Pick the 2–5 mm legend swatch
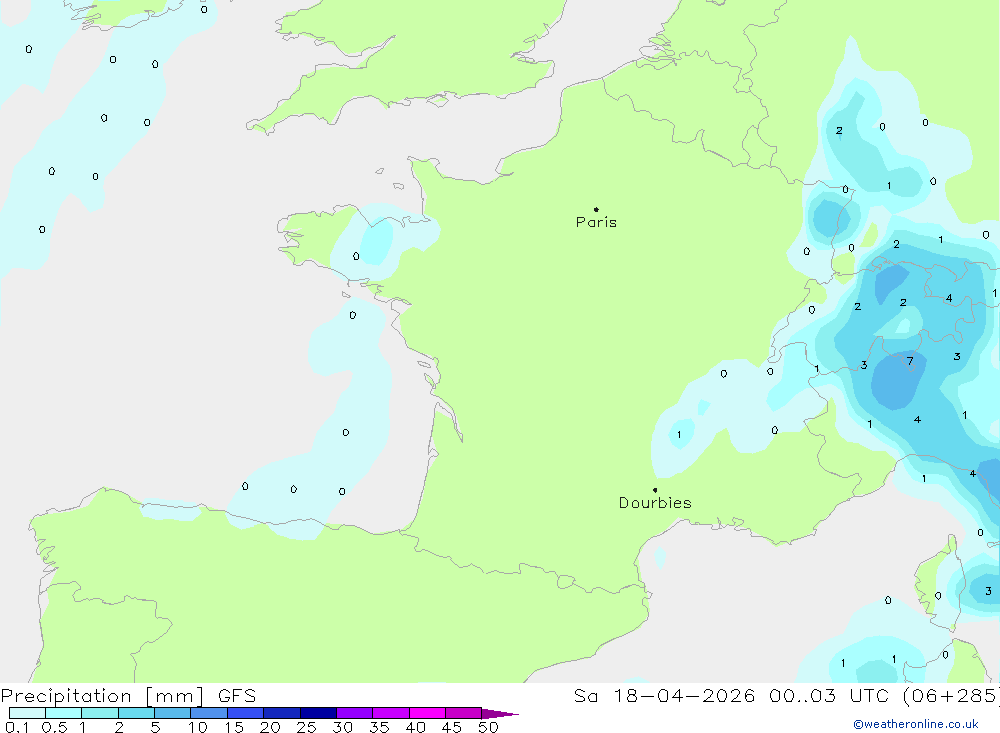The width and height of the screenshot is (1000, 733). point(136,713)
